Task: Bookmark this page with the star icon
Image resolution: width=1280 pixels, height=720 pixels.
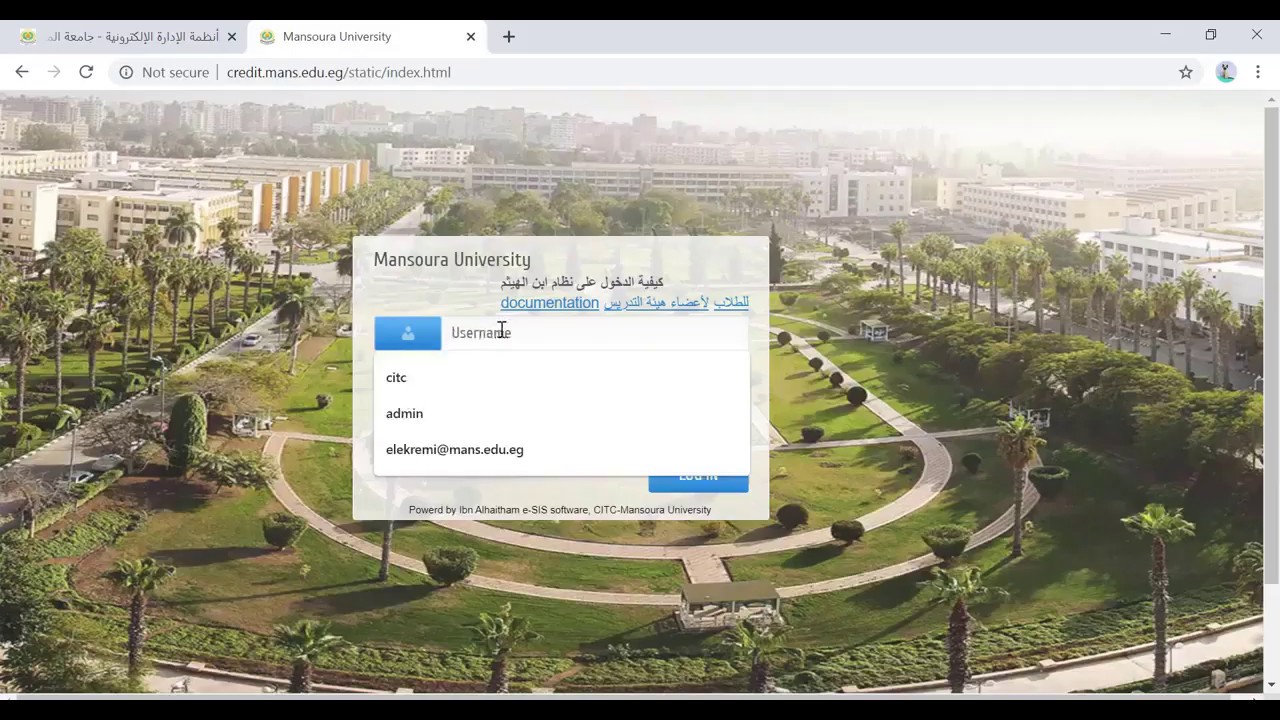Action: point(1186,72)
